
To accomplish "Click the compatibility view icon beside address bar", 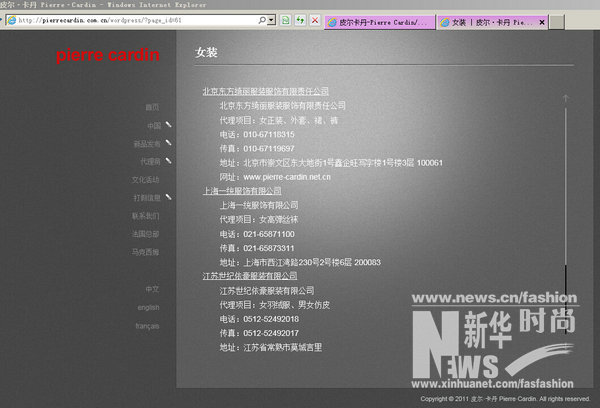I will (286, 20).
